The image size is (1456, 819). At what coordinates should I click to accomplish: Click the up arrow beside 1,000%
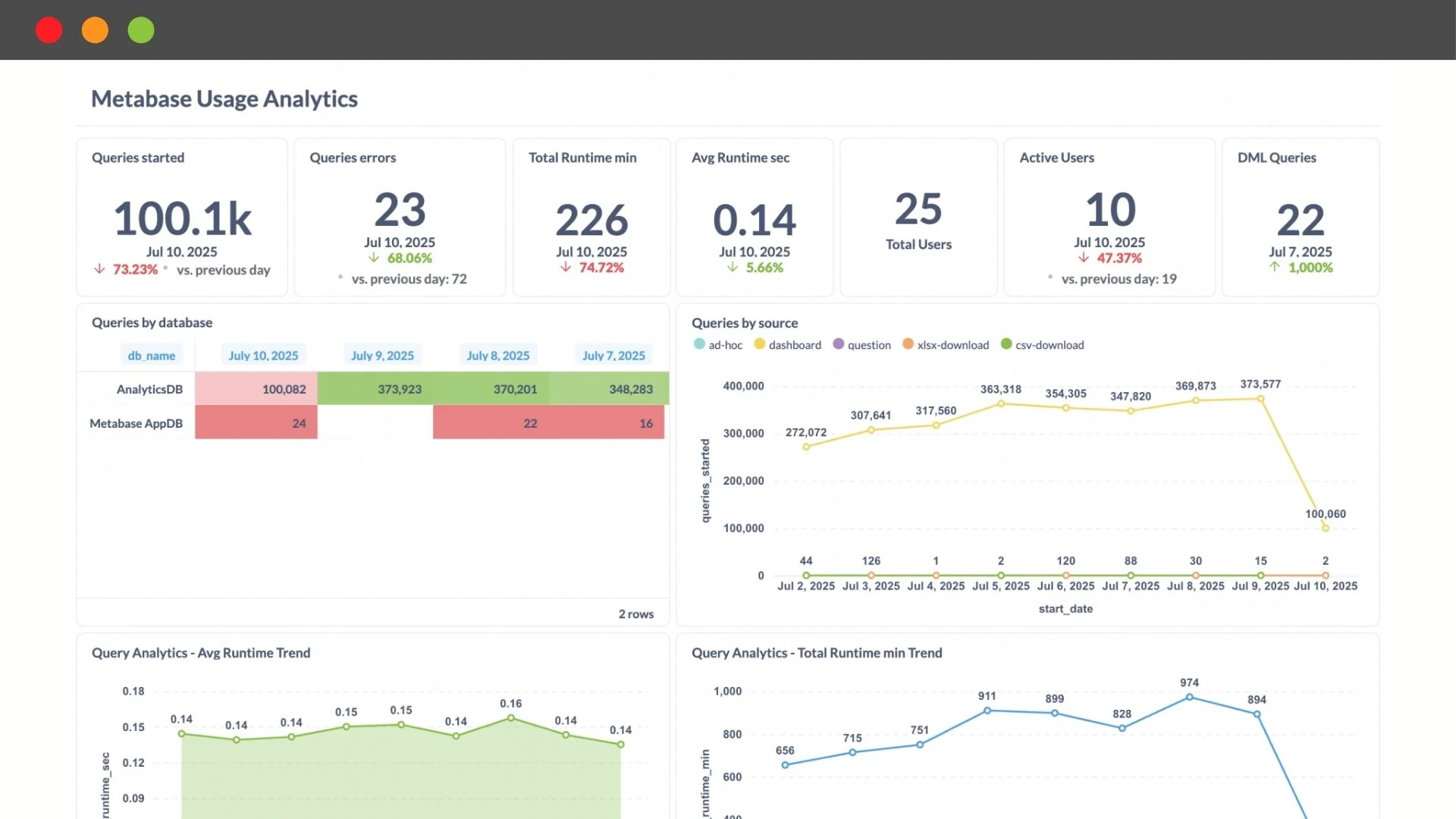pos(1275,267)
